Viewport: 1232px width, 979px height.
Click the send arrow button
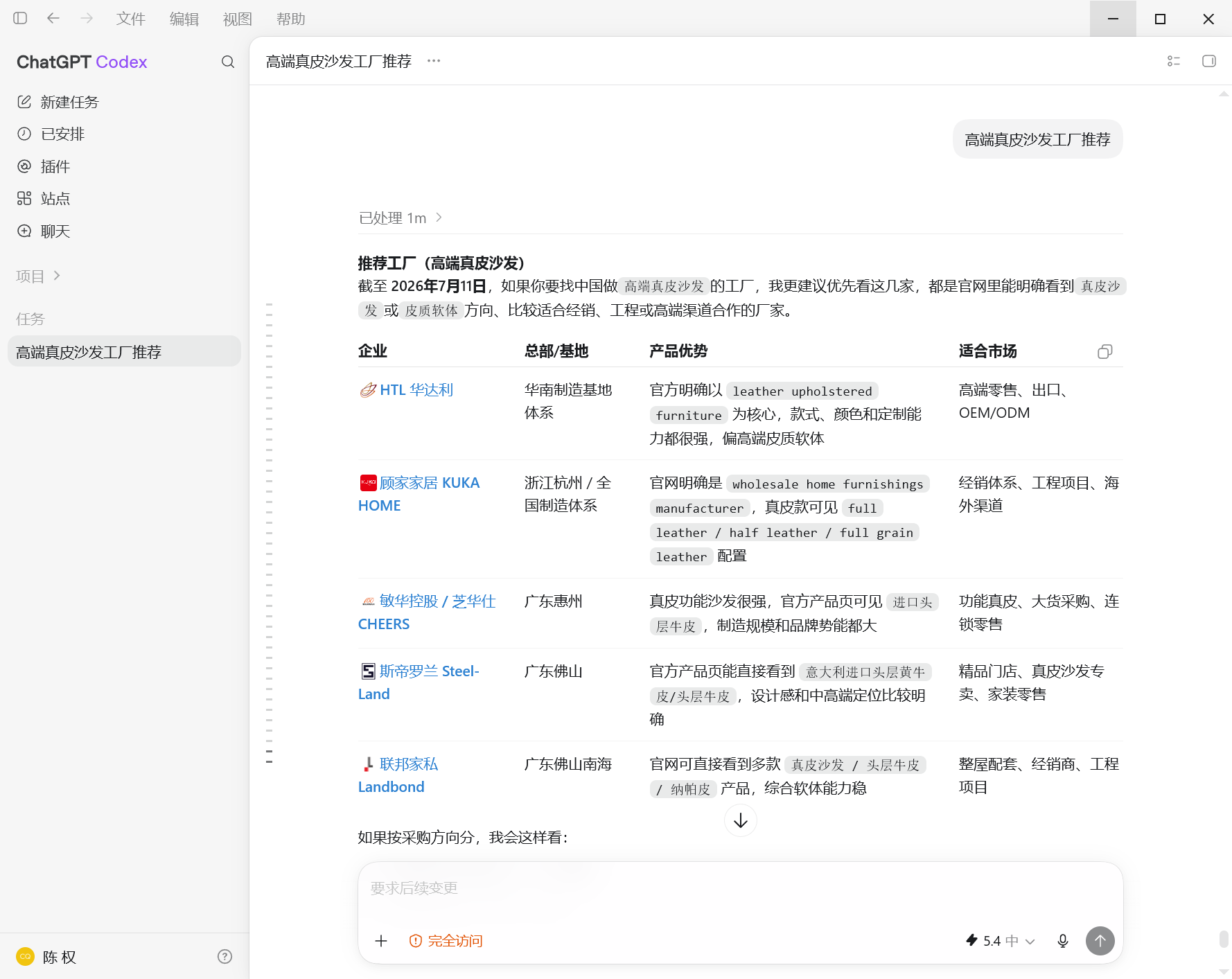[1100, 940]
